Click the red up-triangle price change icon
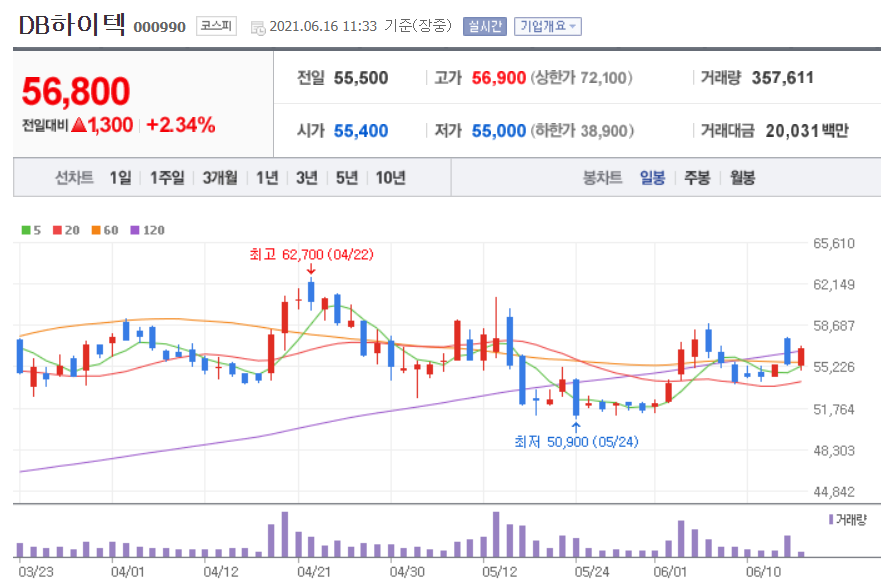 [79, 125]
